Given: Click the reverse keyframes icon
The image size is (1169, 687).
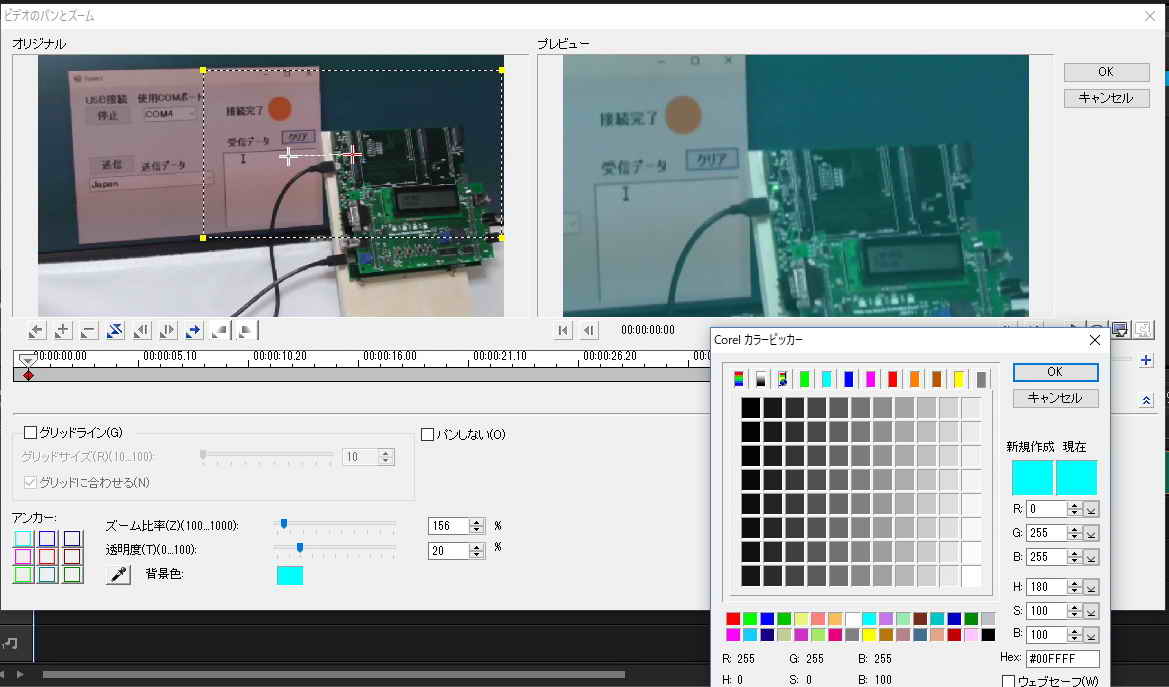Looking at the screenshot, I should 114,330.
